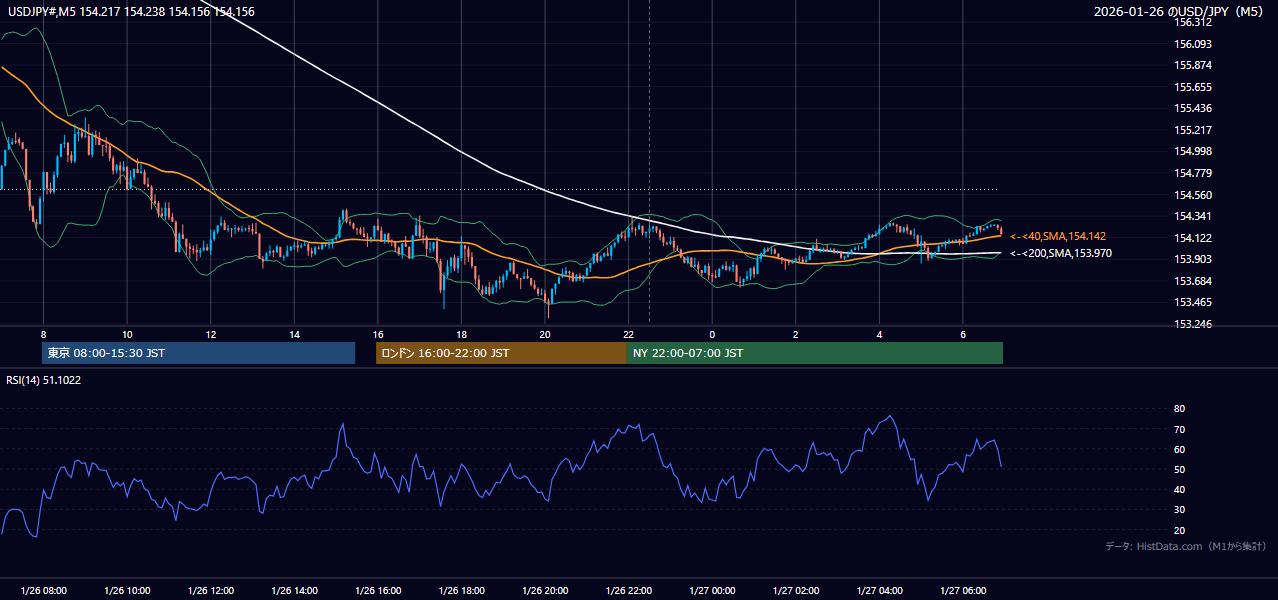Click RSI scale value 70
Image resolution: width=1278 pixels, height=600 pixels.
(x=1179, y=429)
